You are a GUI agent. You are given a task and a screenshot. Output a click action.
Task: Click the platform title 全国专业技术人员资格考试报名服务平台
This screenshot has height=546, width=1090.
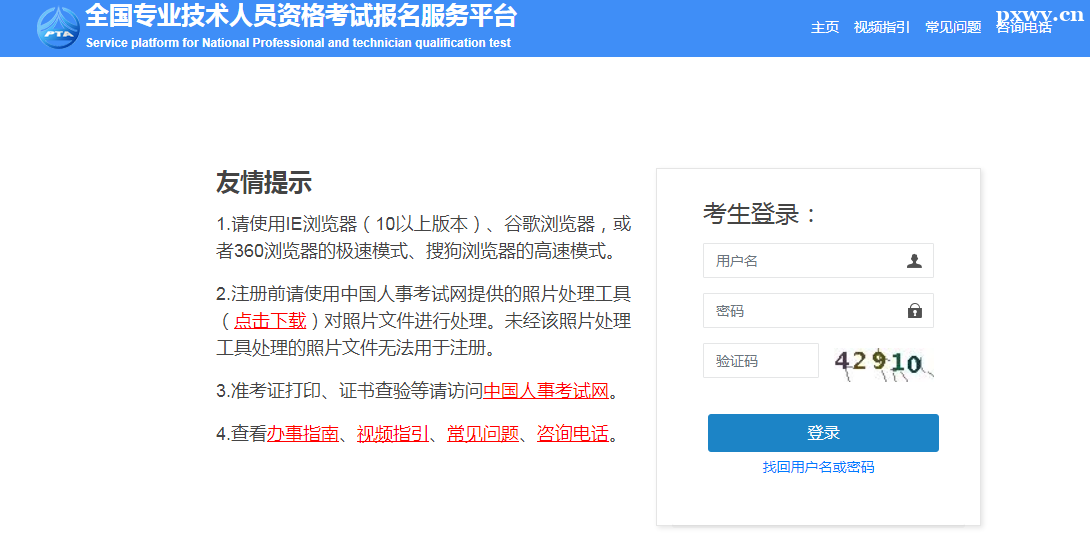pos(301,15)
